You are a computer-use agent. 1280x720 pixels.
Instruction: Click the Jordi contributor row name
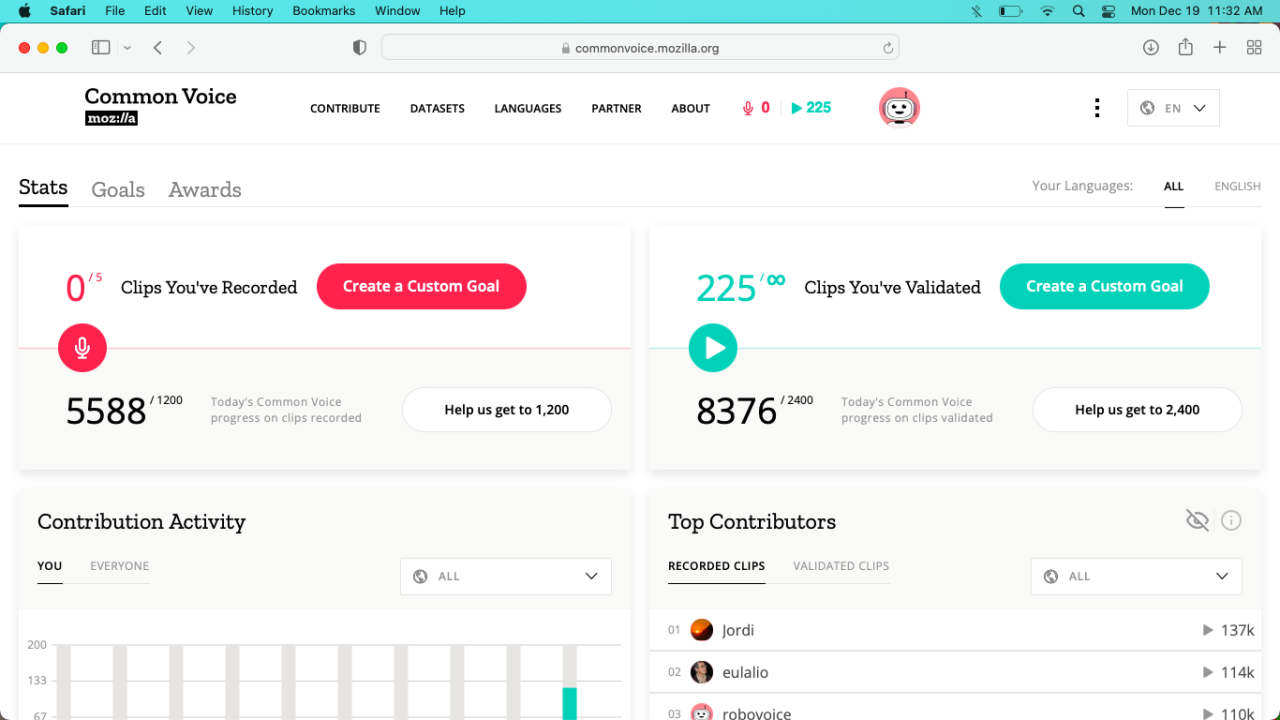(x=738, y=630)
